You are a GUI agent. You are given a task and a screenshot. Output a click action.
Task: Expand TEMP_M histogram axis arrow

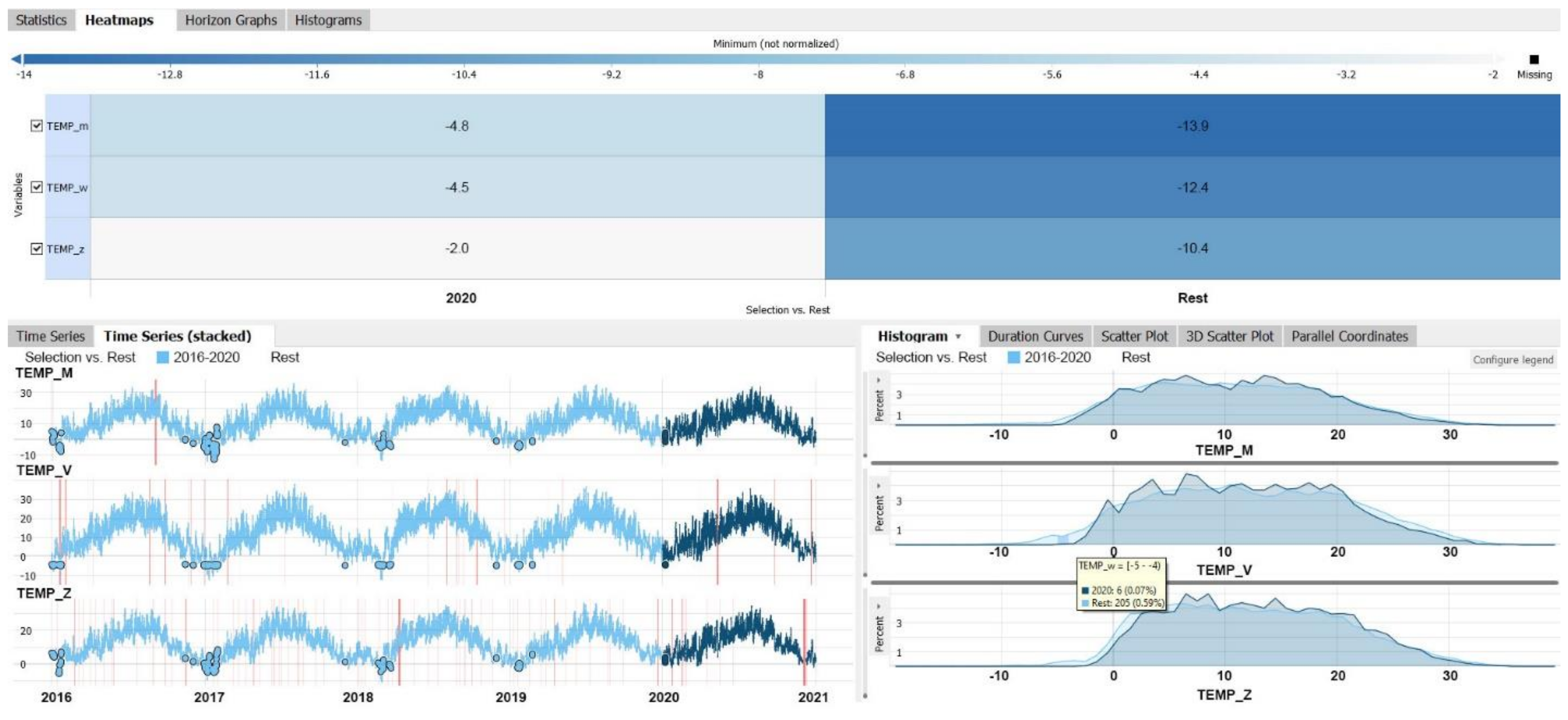pyautogui.click(x=878, y=380)
